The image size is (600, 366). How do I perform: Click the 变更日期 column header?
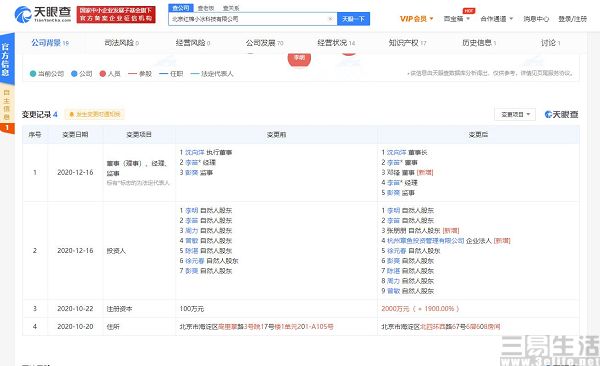(x=75, y=134)
